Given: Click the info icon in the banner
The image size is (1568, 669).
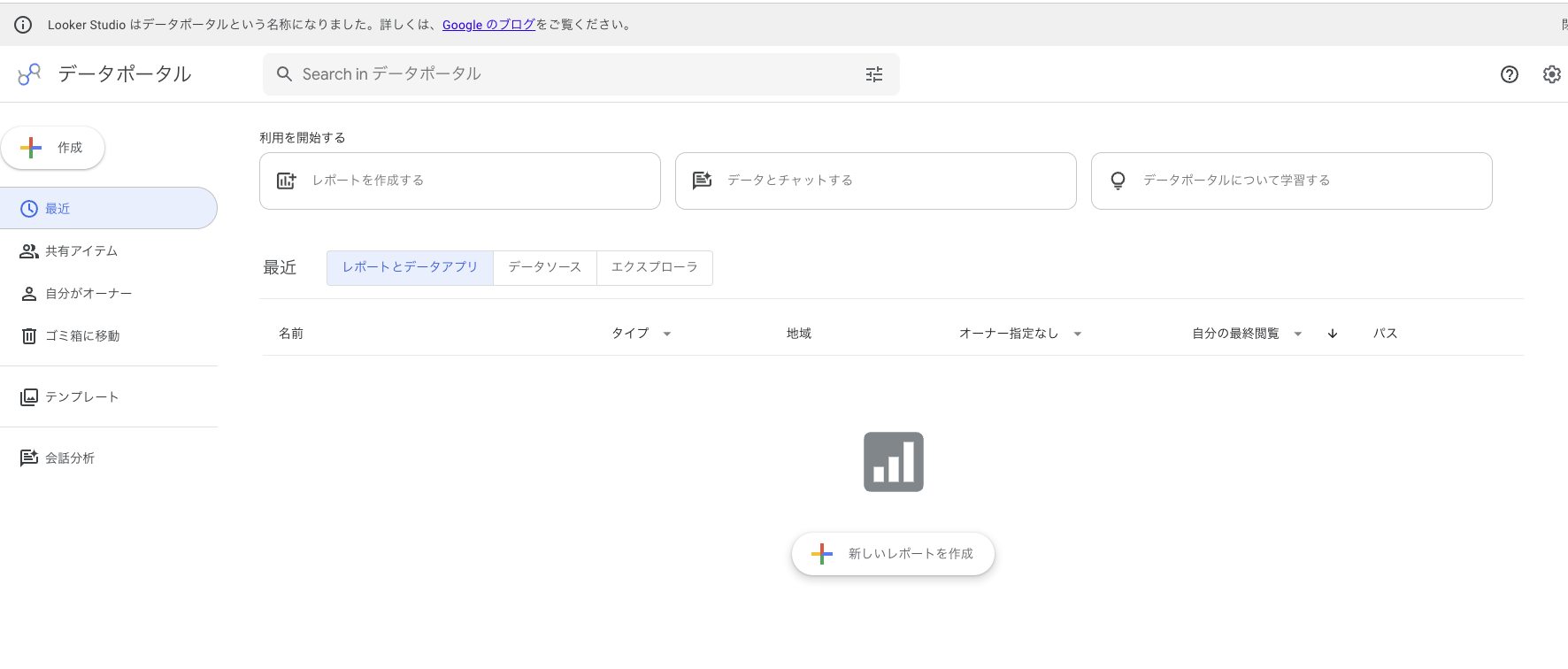Looking at the screenshot, I should [x=23, y=25].
